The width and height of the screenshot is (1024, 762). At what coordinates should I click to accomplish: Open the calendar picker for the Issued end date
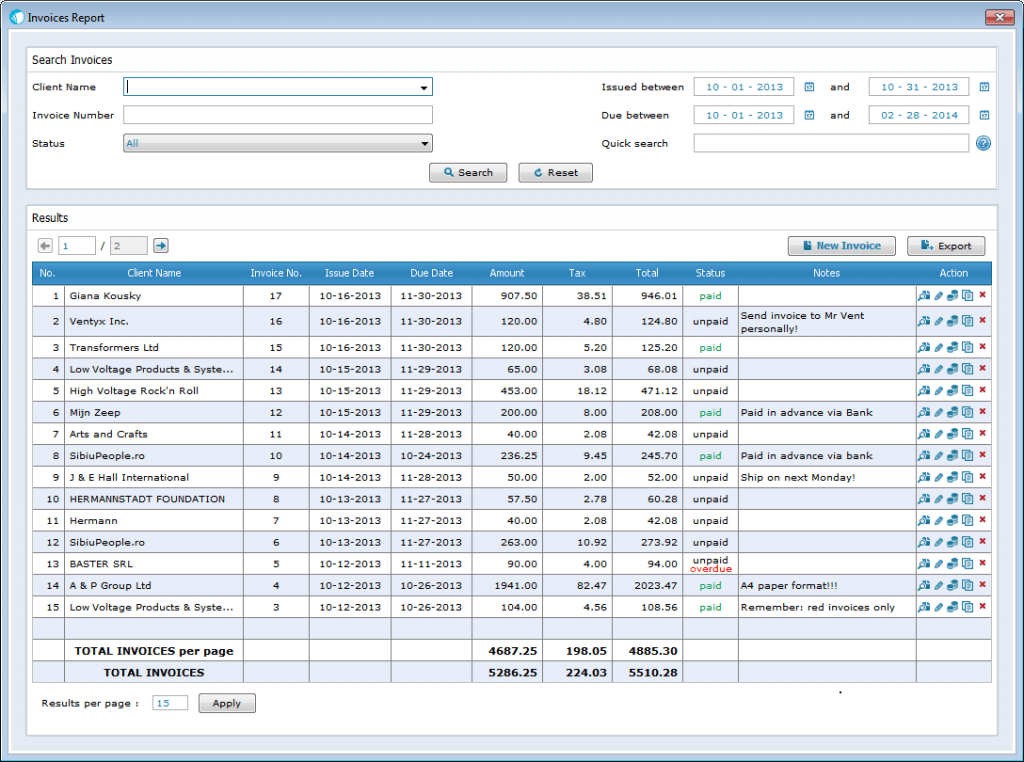pos(982,86)
